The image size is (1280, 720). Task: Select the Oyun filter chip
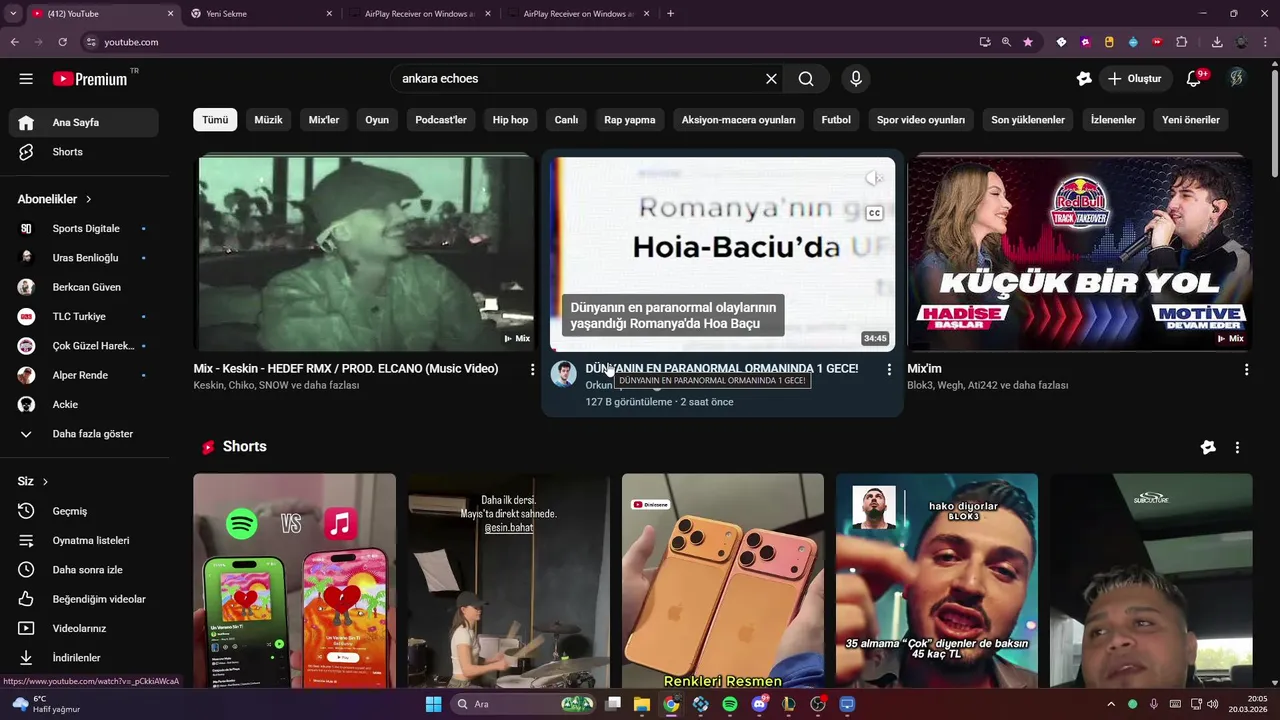coord(377,120)
